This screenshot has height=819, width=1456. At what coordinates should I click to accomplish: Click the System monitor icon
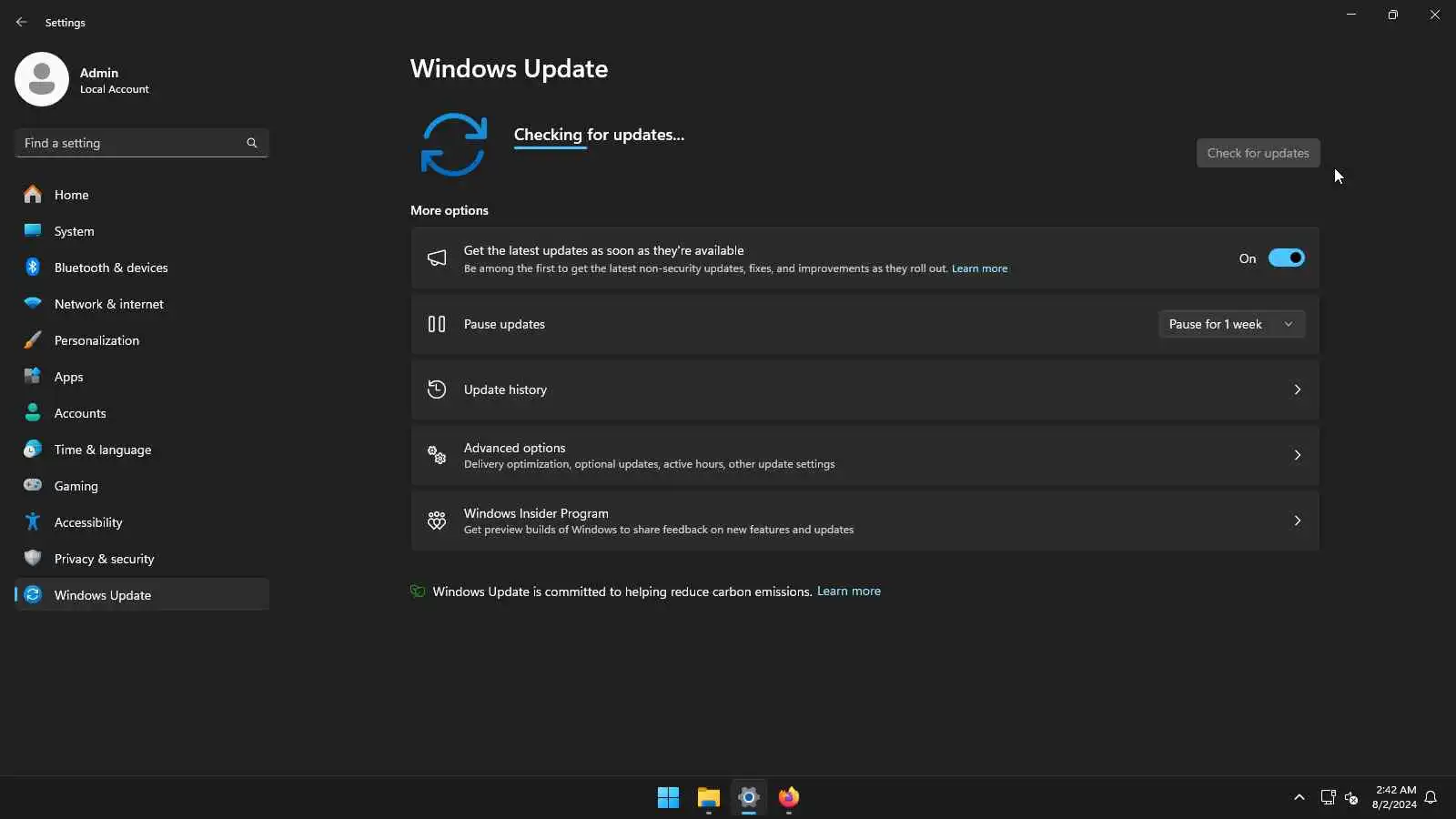pos(33,230)
